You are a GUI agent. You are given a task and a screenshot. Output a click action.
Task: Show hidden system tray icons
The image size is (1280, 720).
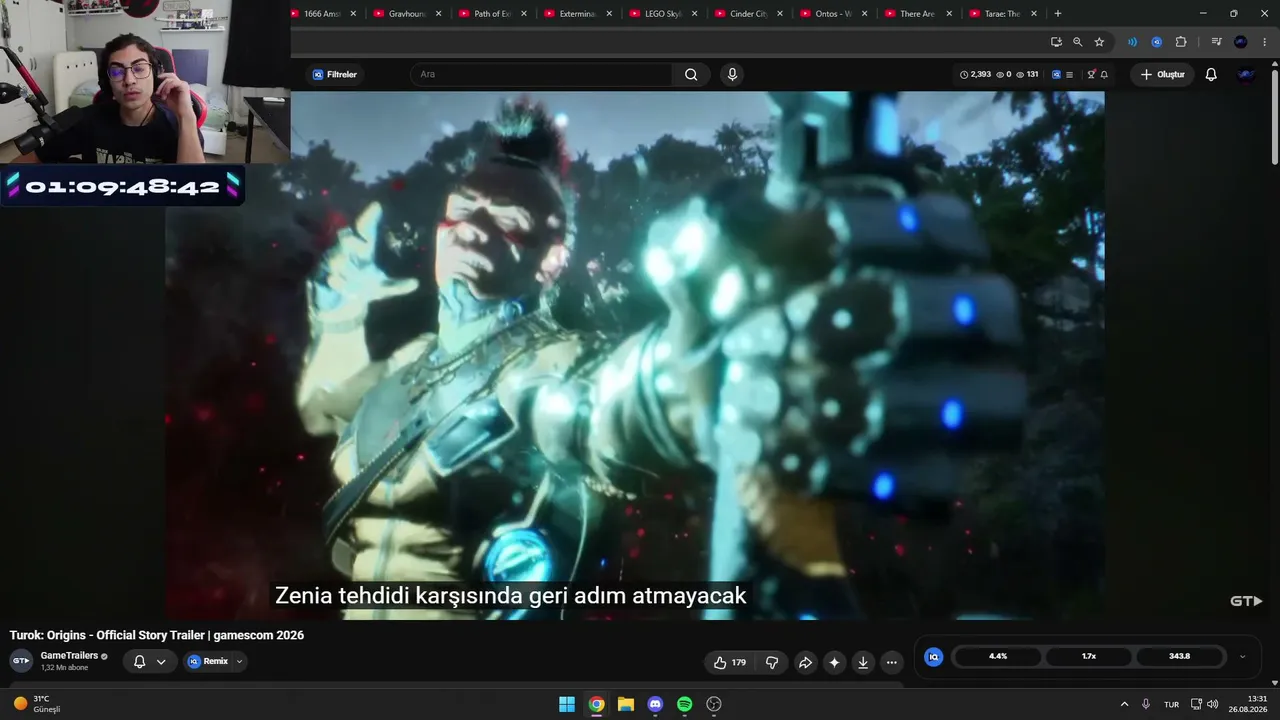(x=1124, y=704)
